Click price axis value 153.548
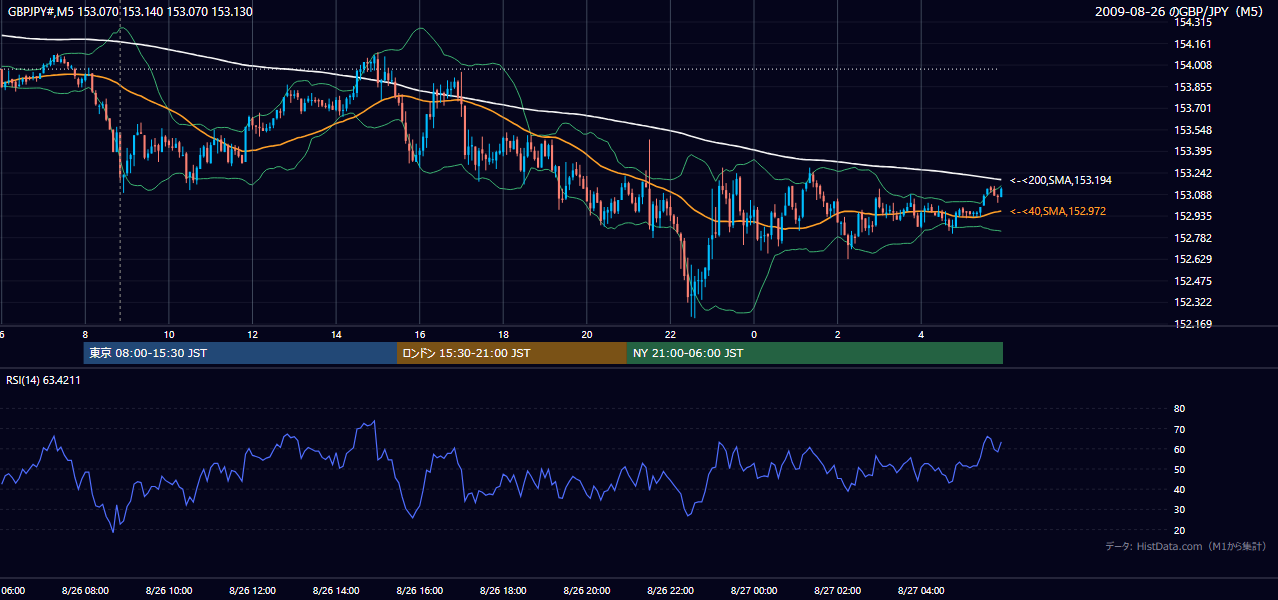 tap(1192, 130)
